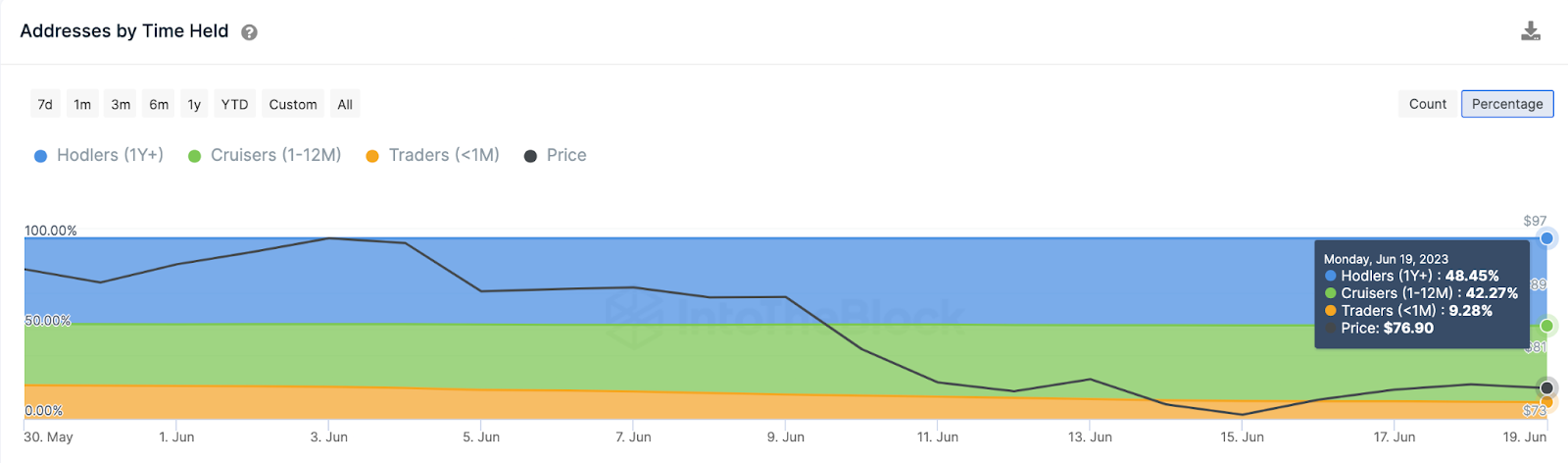Select the 1m time range
This screenshot has height=463, width=1568.
click(82, 104)
